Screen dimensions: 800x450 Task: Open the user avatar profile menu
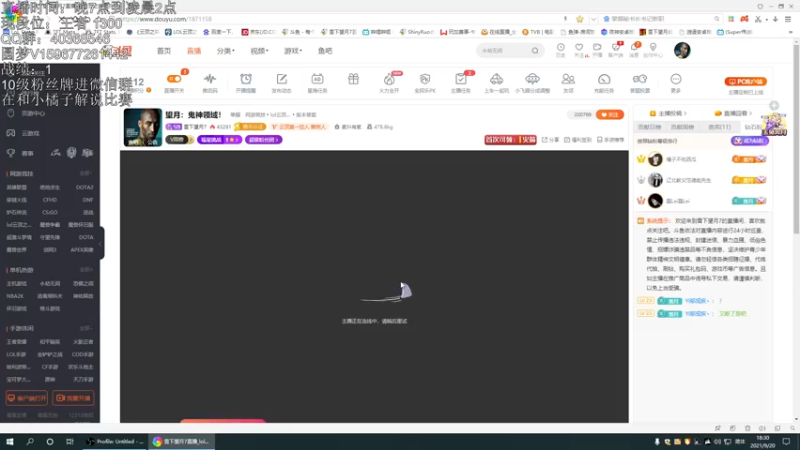point(682,51)
